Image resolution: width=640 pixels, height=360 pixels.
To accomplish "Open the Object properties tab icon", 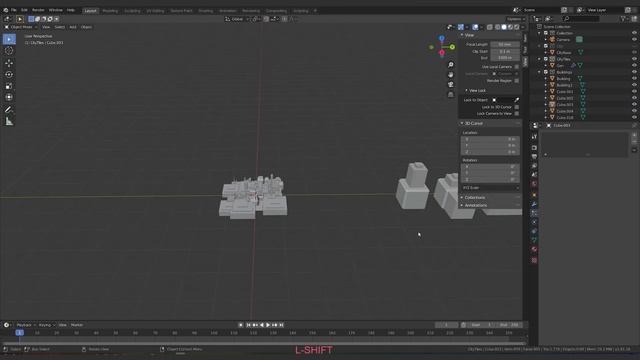I will pos(534,195).
